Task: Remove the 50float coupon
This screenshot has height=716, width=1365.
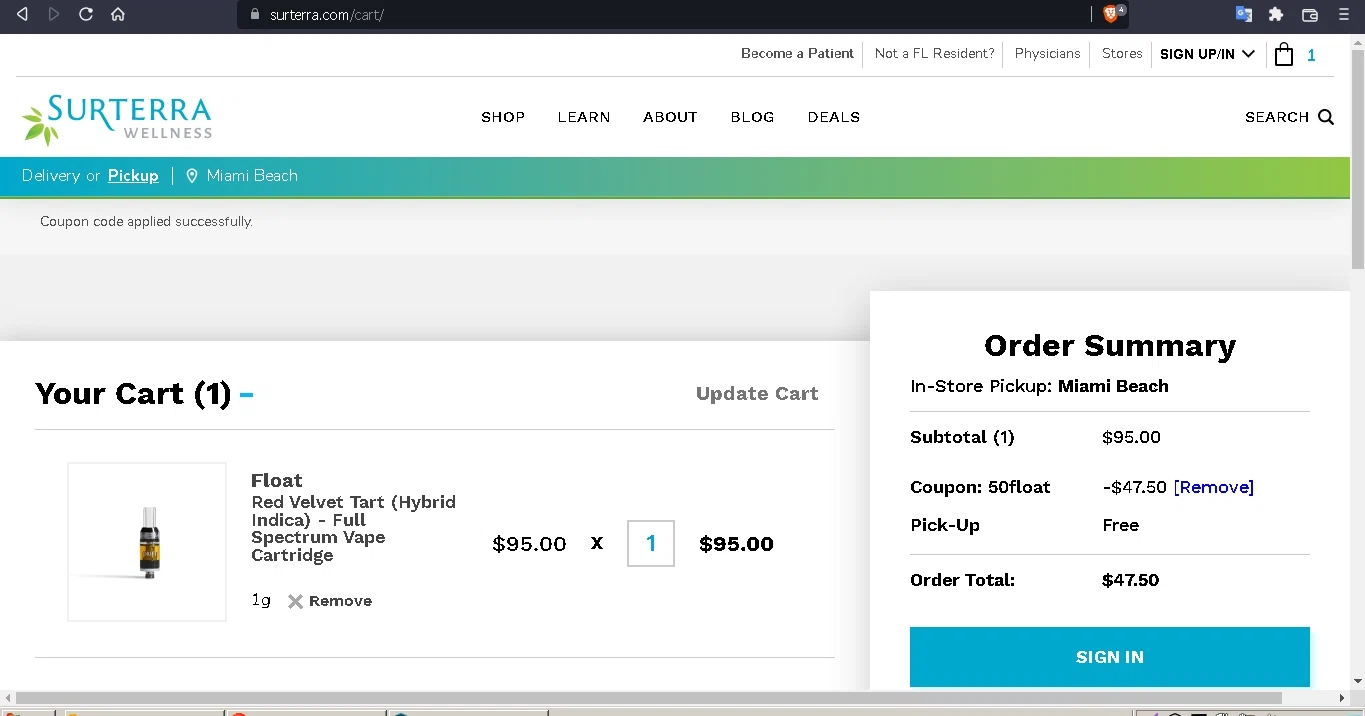Action: coord(1214,487)
